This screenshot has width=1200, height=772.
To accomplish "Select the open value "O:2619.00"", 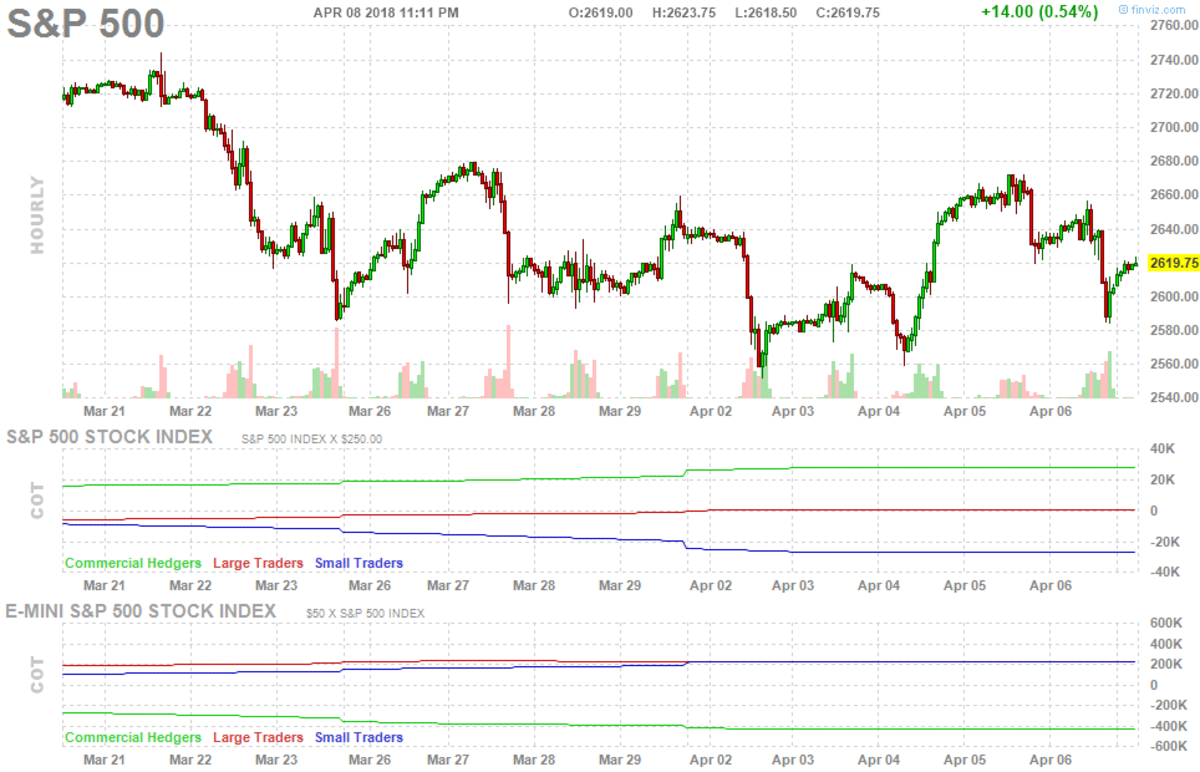I will (x=601, y=12).
